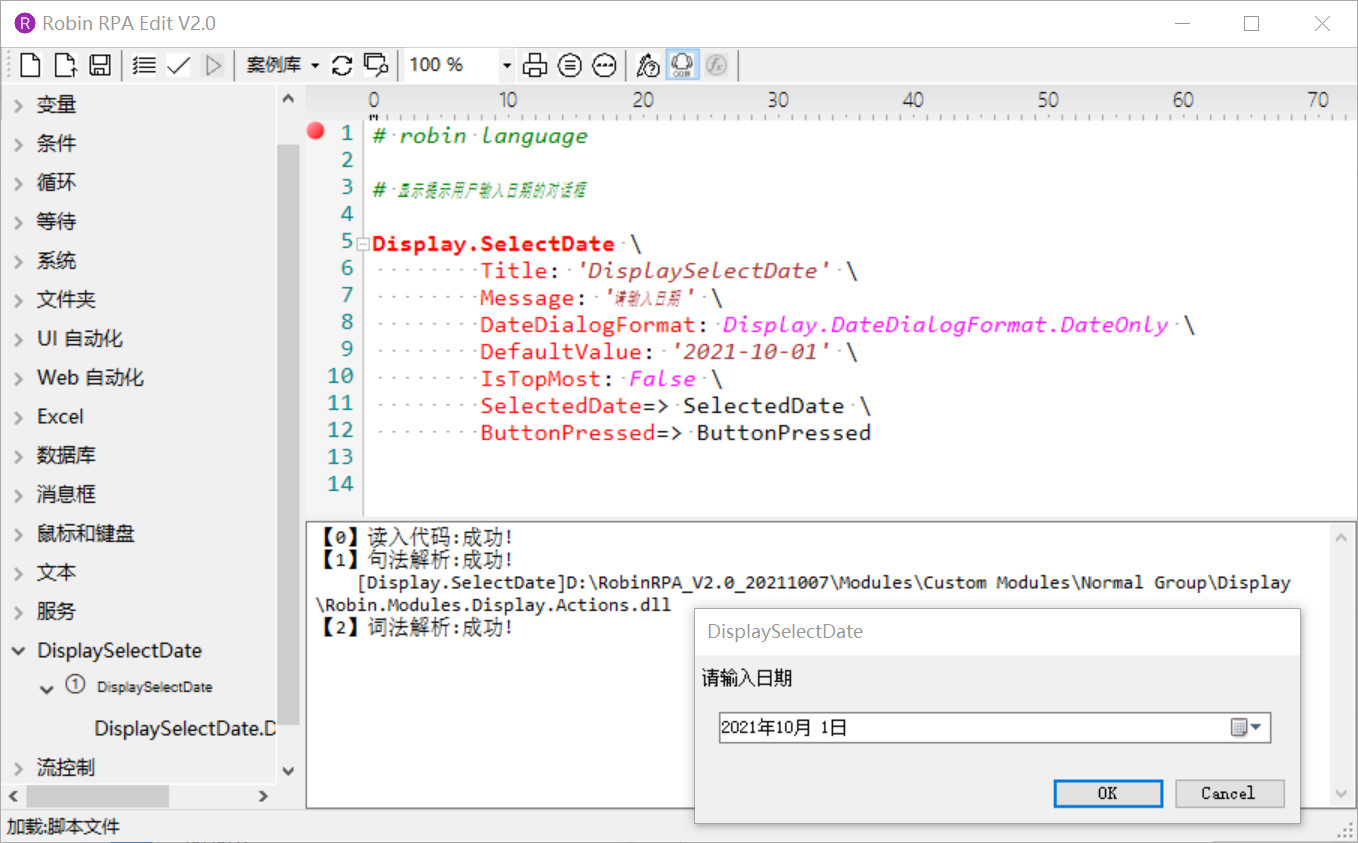Click the Robin RPA app logo icon
Image resolution: width=1358 pixels, height=843 pixels.
pos(26,23)
